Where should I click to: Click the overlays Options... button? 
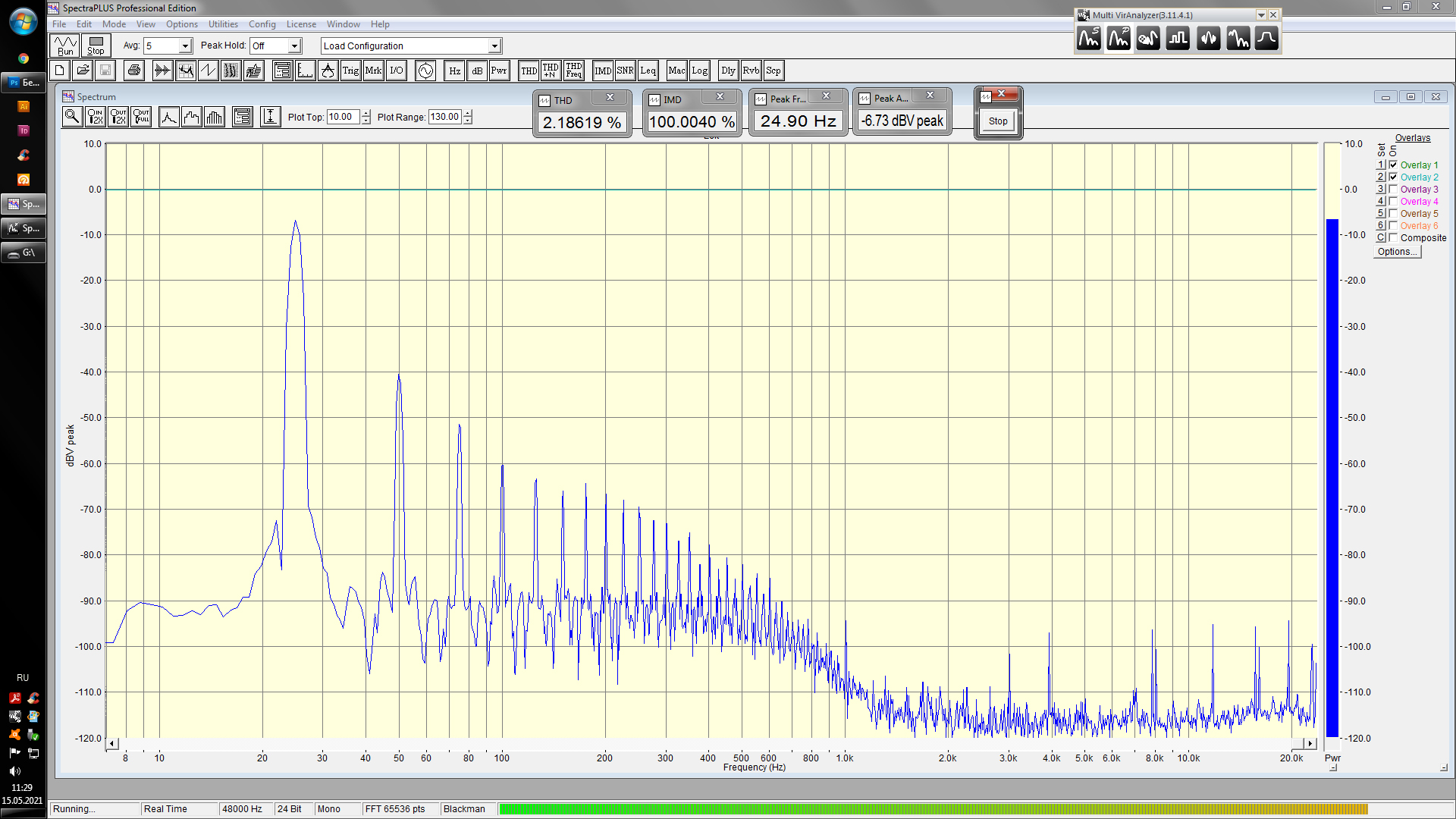click(x=1397, y=252)
